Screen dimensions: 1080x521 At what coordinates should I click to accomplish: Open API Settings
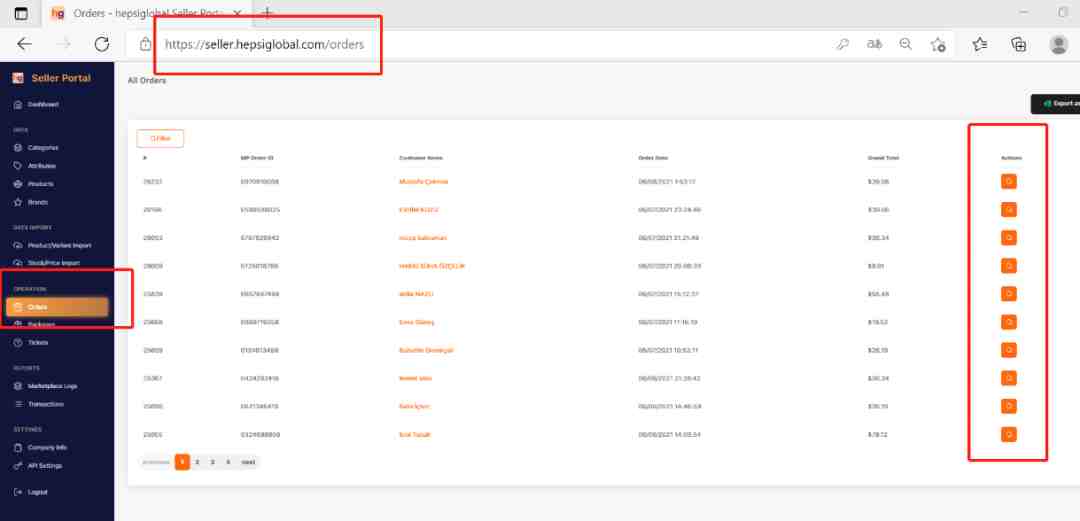point(39,466)
